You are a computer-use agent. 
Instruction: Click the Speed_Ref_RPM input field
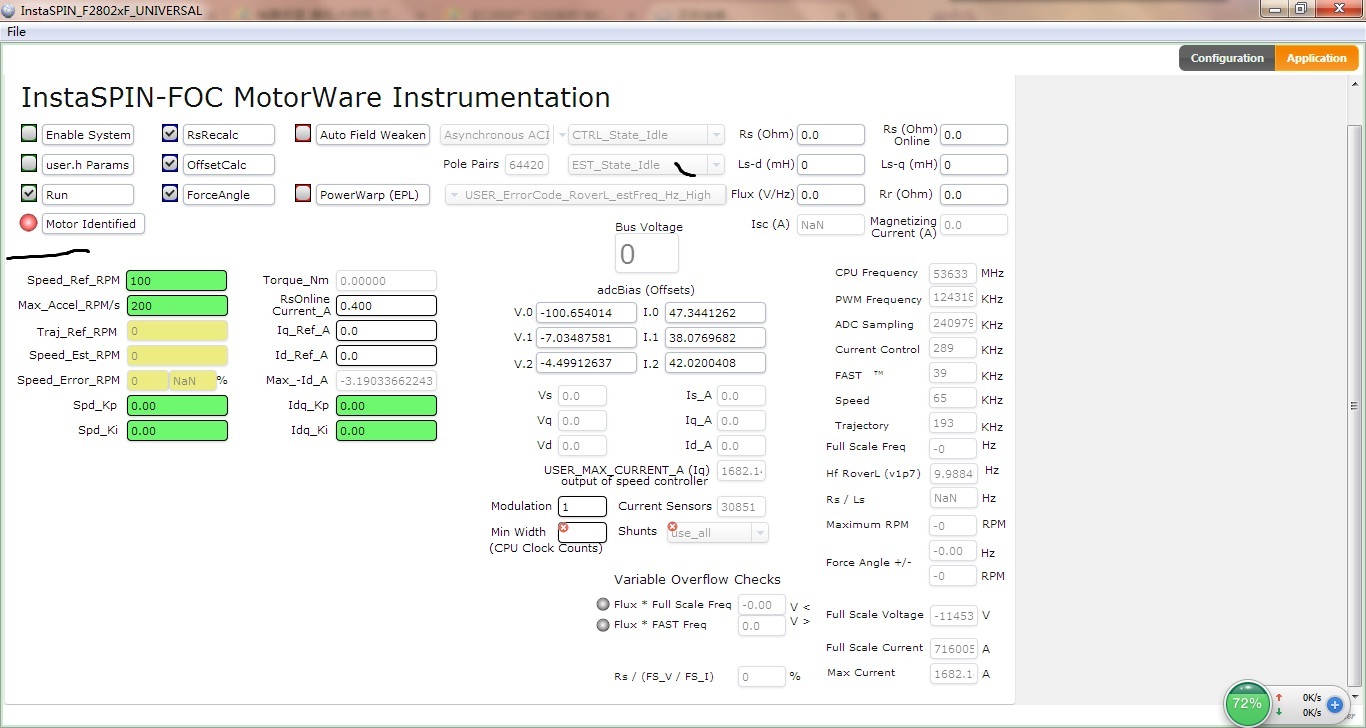(176, 281)
